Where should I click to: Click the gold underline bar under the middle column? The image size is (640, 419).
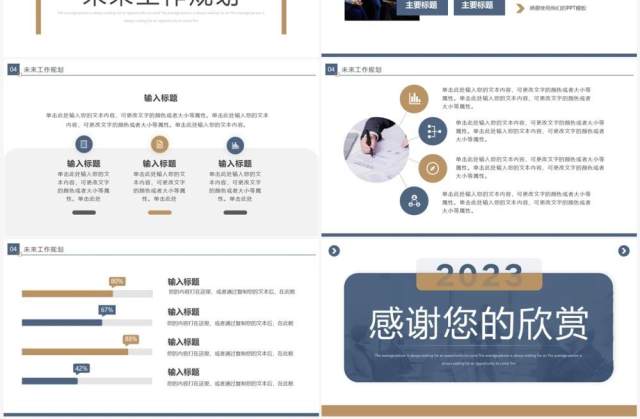click(160, 212)
